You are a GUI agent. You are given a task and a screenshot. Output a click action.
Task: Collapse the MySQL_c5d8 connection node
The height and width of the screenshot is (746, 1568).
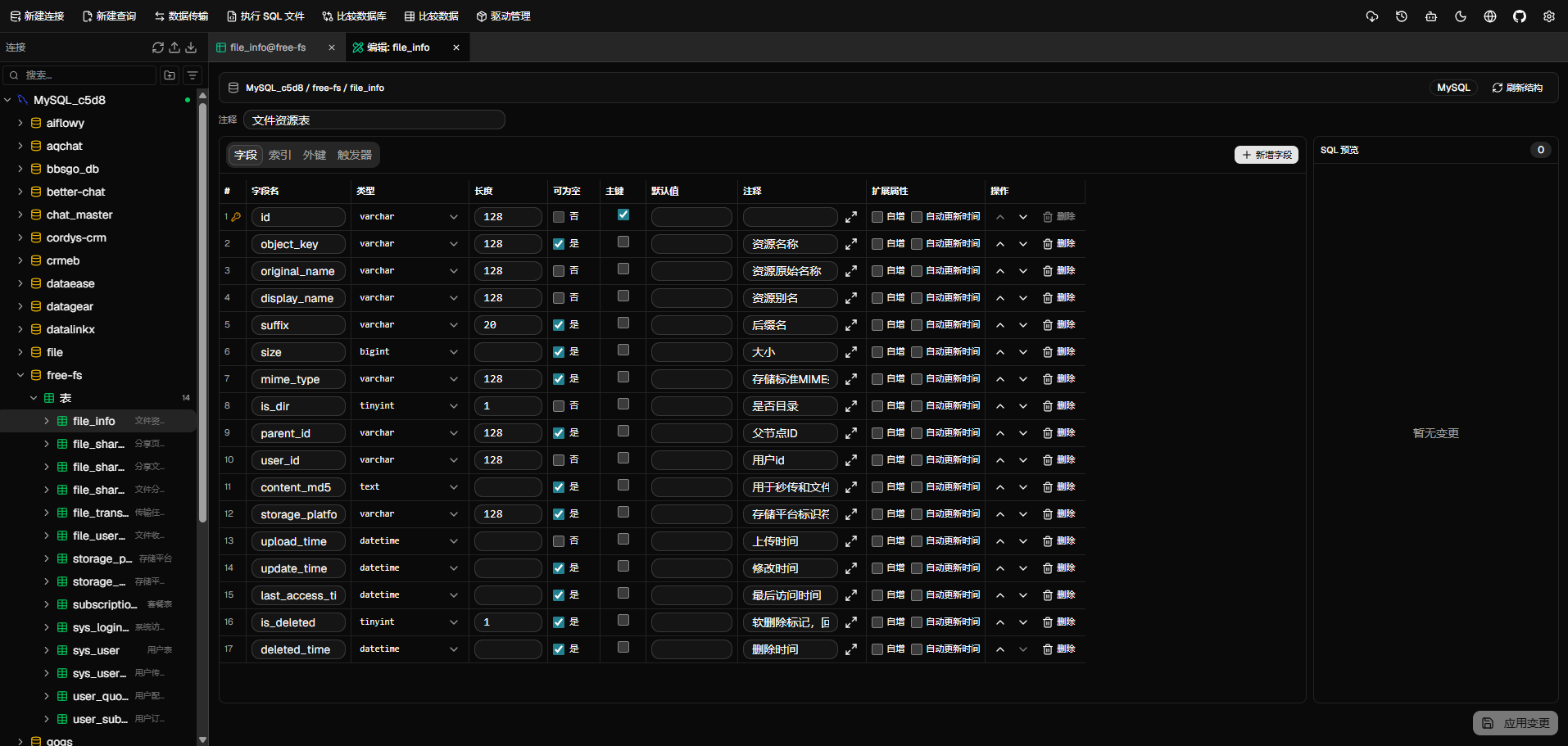click(x=8, y=100)
